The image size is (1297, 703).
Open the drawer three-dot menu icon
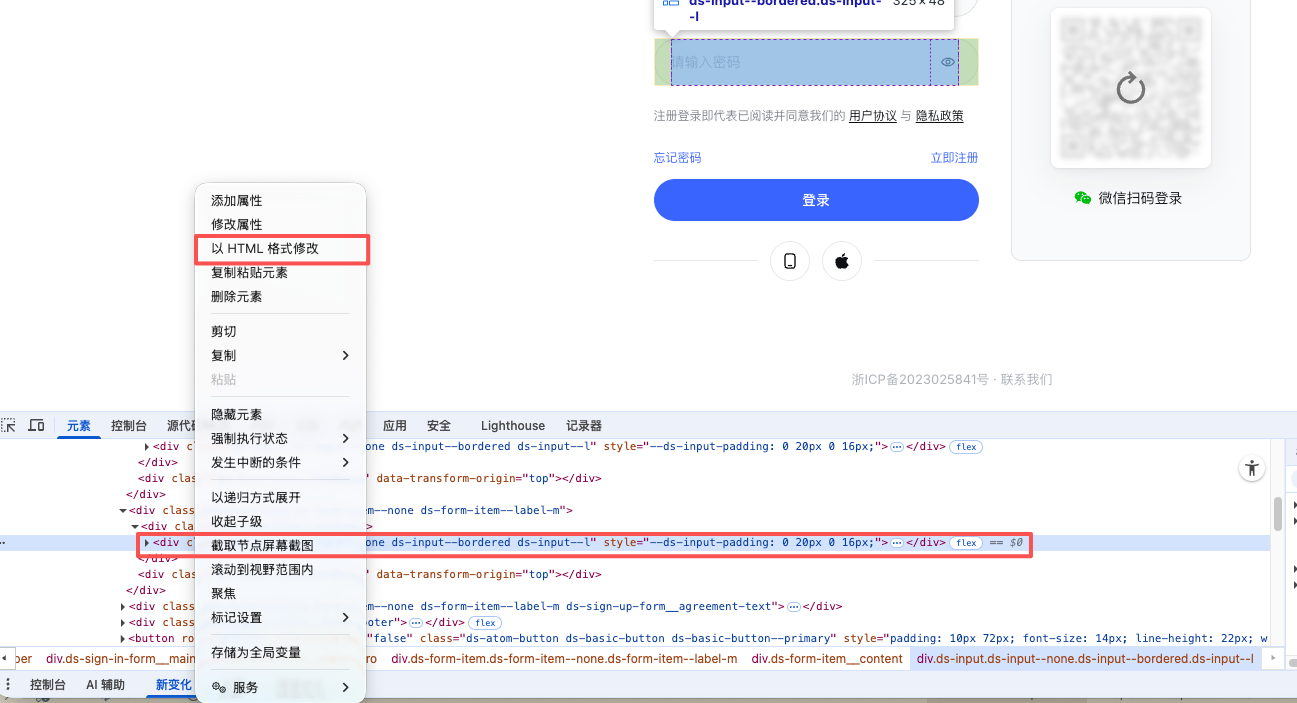coord(9,685)
